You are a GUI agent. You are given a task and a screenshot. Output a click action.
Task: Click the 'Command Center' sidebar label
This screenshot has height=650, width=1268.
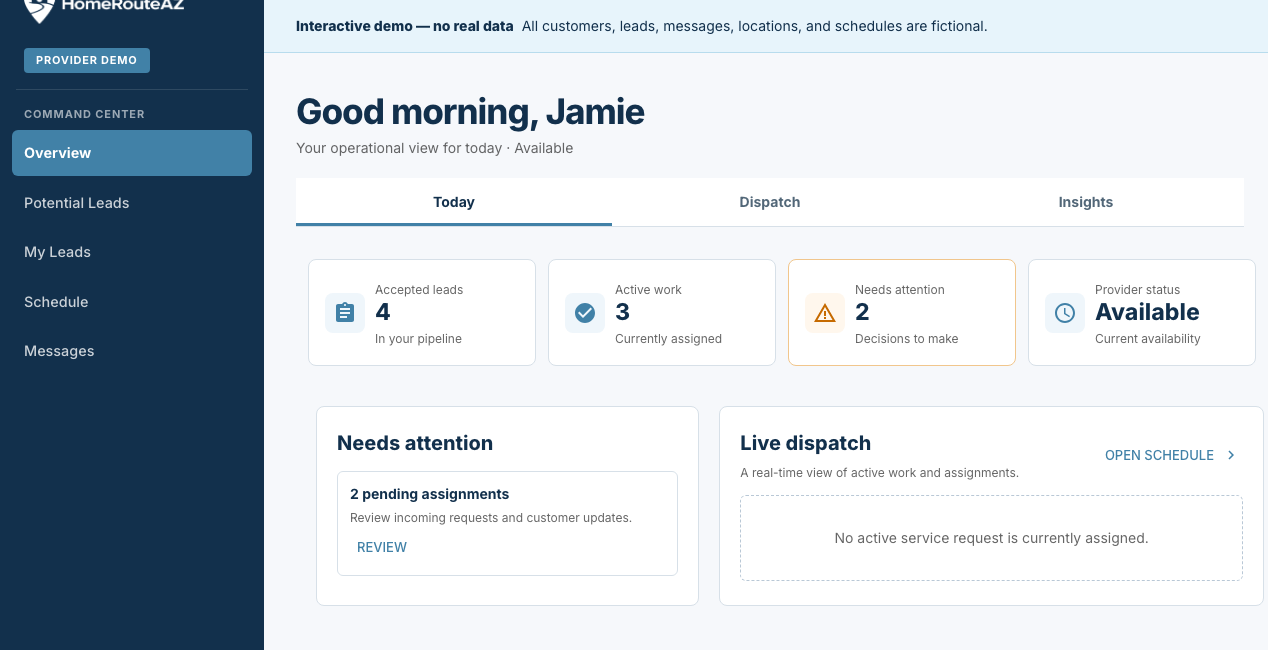pyautogui.click(x=84, y=114)
